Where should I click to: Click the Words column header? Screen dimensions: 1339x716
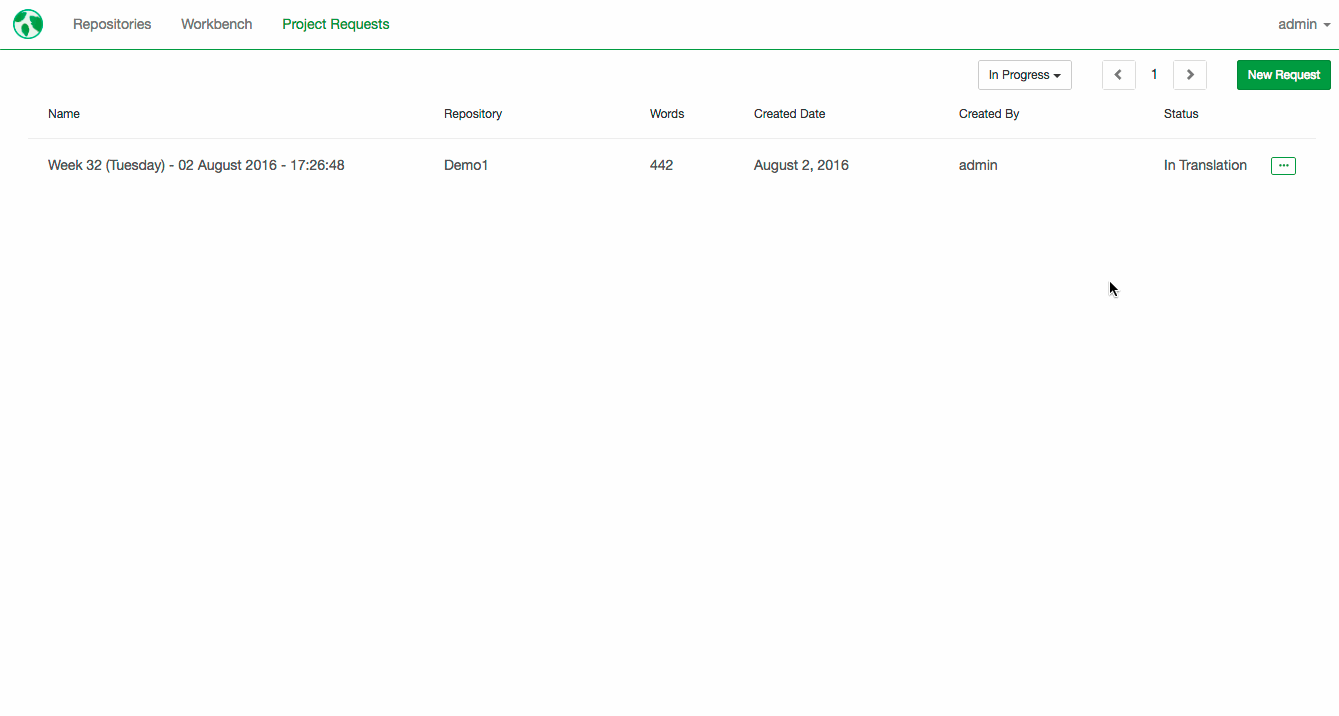pos(667,114)
